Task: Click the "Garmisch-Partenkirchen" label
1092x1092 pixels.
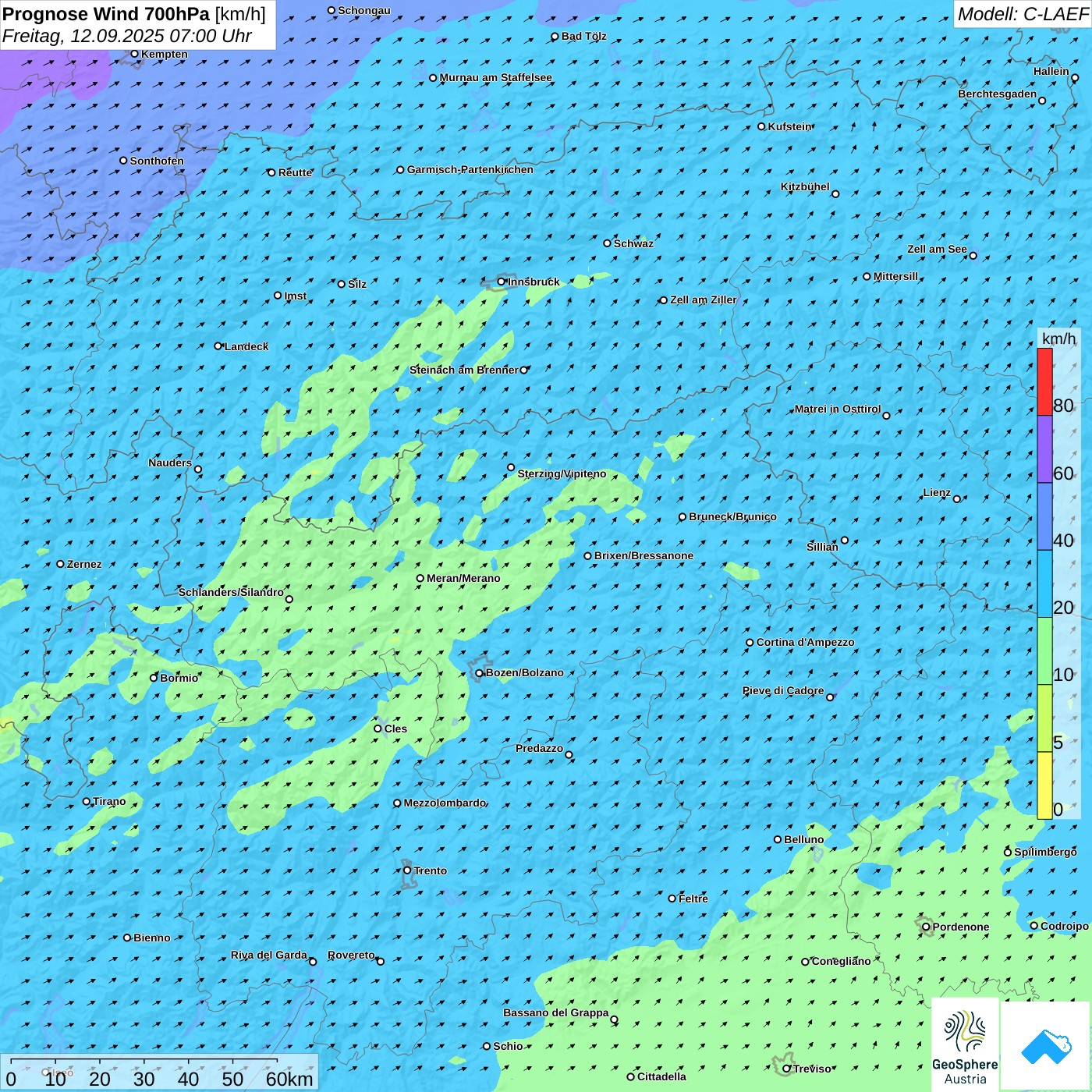Action: pos(470,169)
